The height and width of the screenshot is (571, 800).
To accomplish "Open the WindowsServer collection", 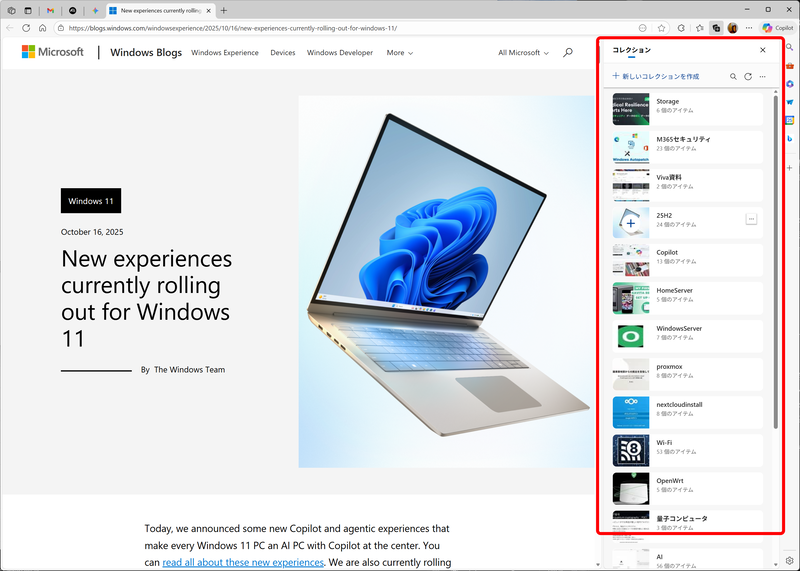I will pyautogui.click(x=687, y=336).
